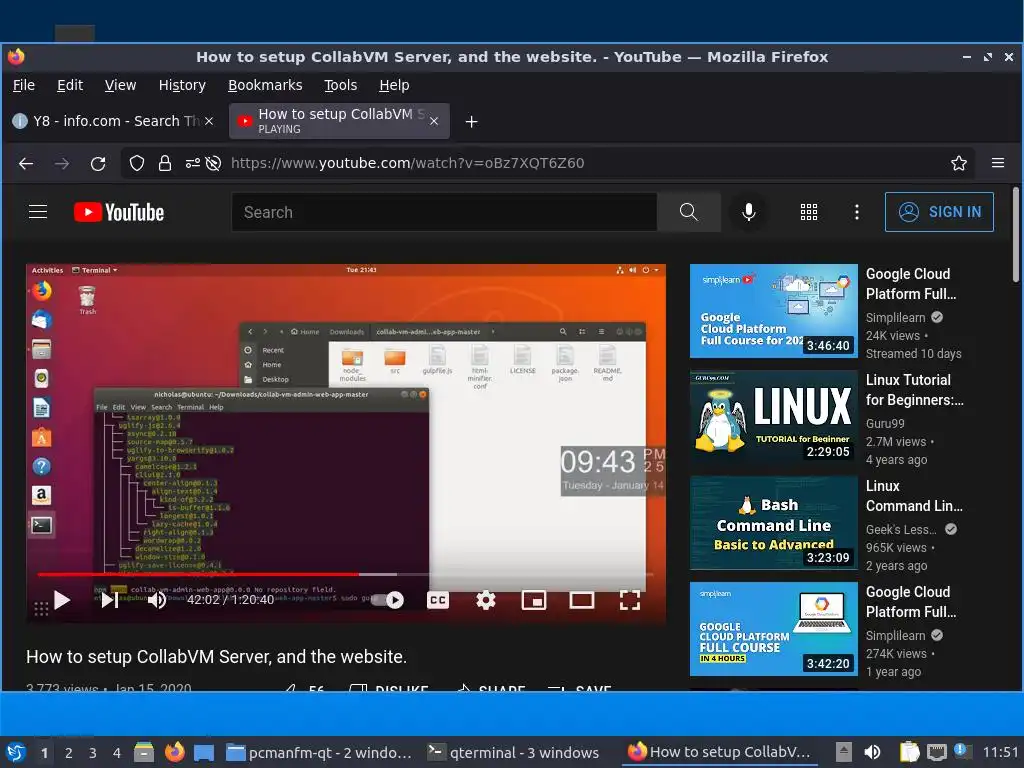Screen dimensions: 1024x768
Task: Open Firefox application menu
Action: [x=997, y=163]
